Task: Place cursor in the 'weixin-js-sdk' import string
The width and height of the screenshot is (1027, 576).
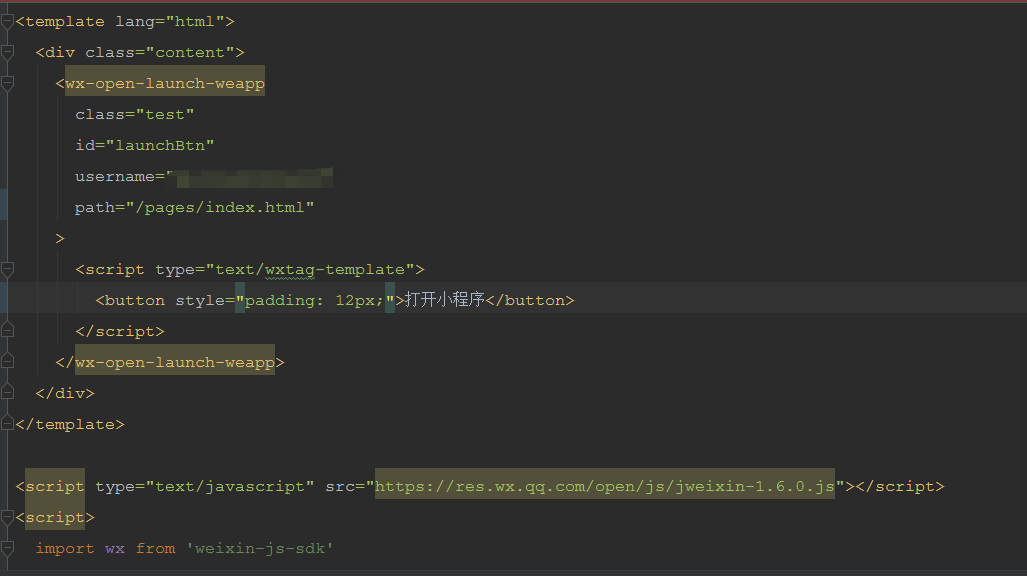Action: (260, 548)
